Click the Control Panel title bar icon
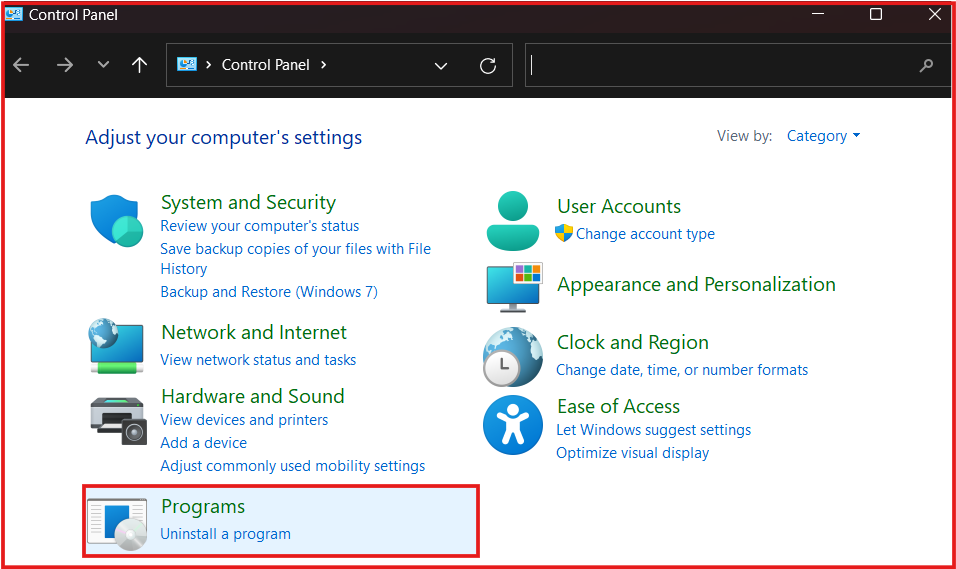 [x=13, y=13]
